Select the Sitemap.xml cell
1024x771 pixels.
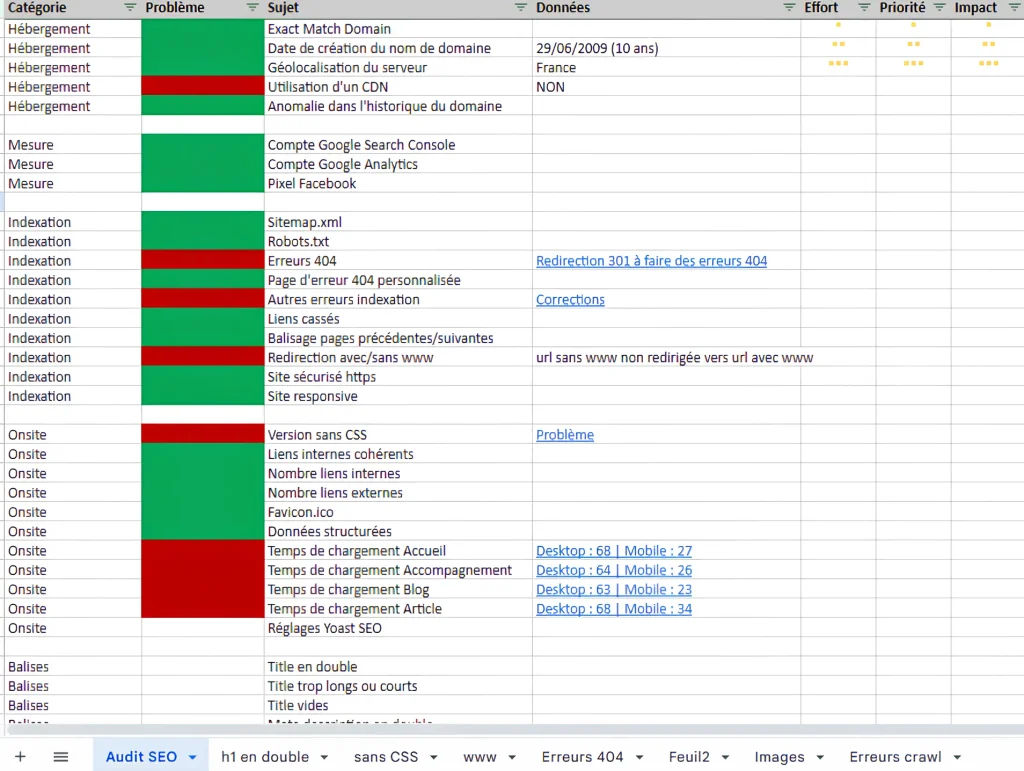398,222
